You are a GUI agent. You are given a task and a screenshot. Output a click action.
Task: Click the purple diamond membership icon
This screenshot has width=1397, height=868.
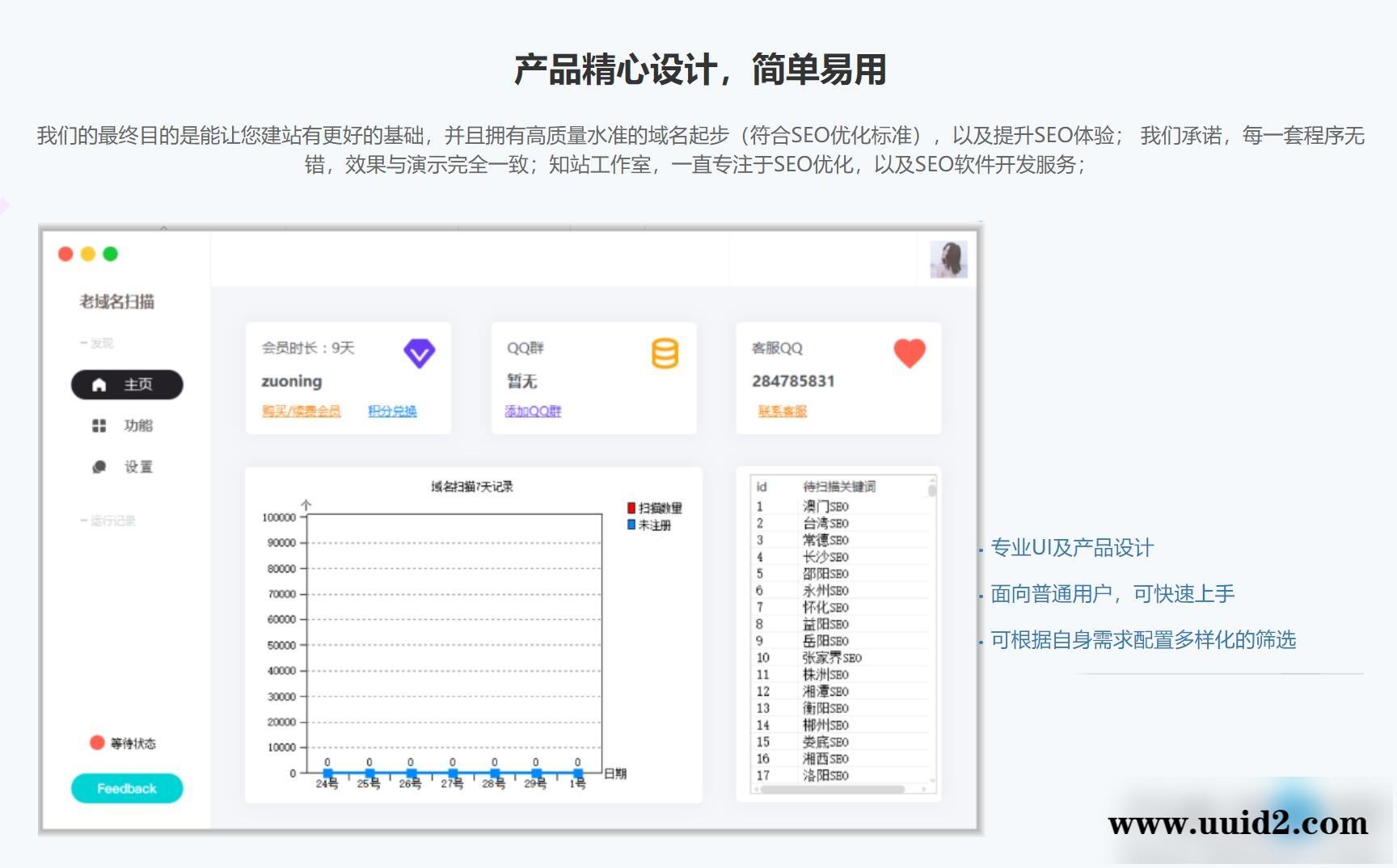click(x=419, y=352)
